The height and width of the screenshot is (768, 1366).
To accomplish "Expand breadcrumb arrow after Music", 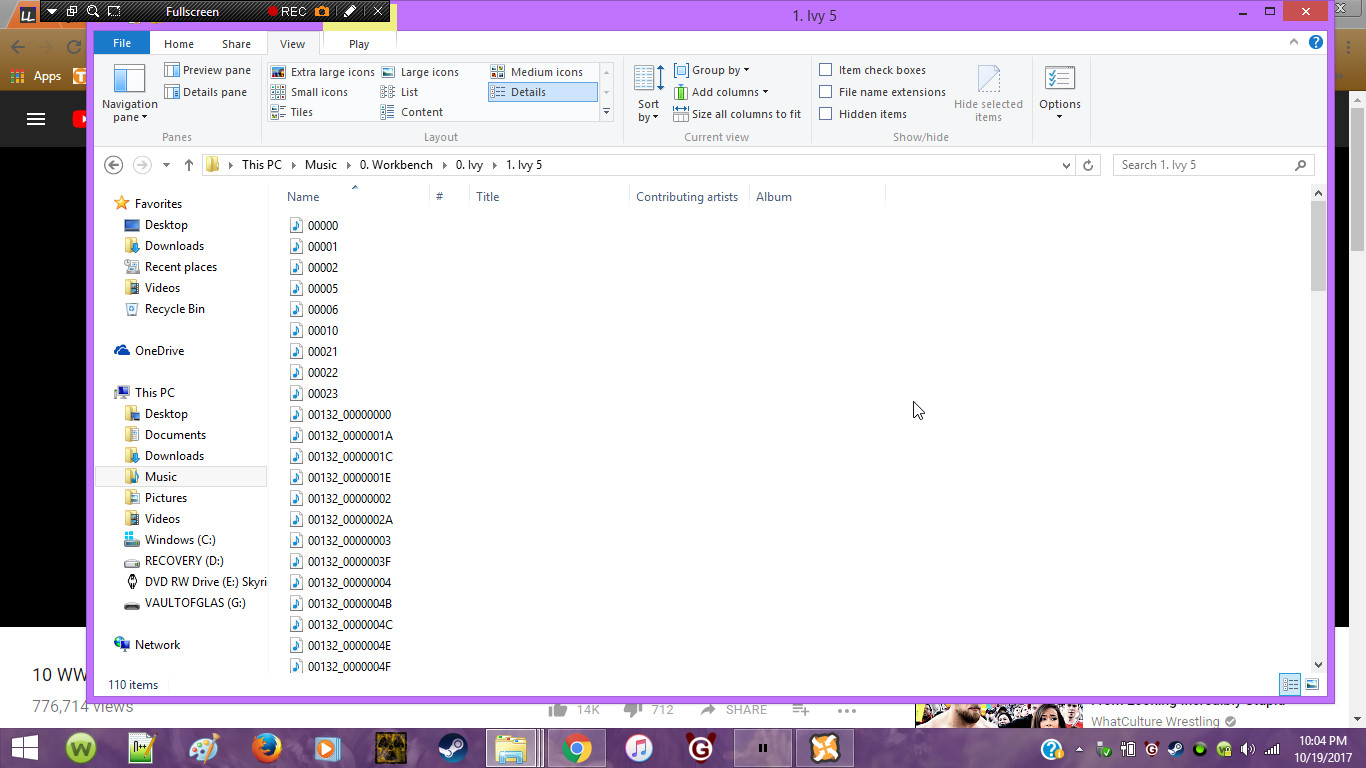I will pos(348,165).
